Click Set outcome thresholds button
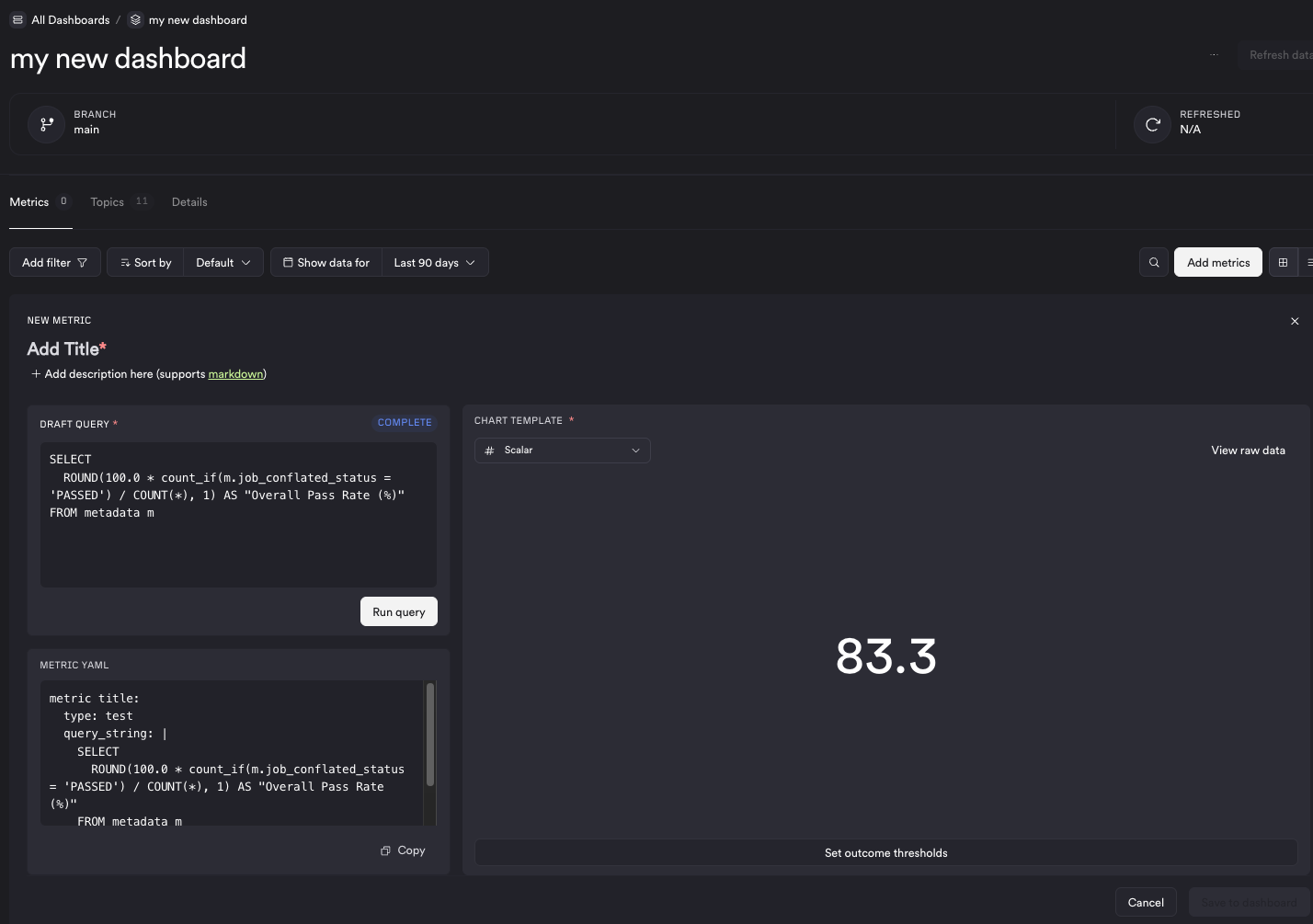This screenshot has height=924, width=1313. [x=885, y=852]
